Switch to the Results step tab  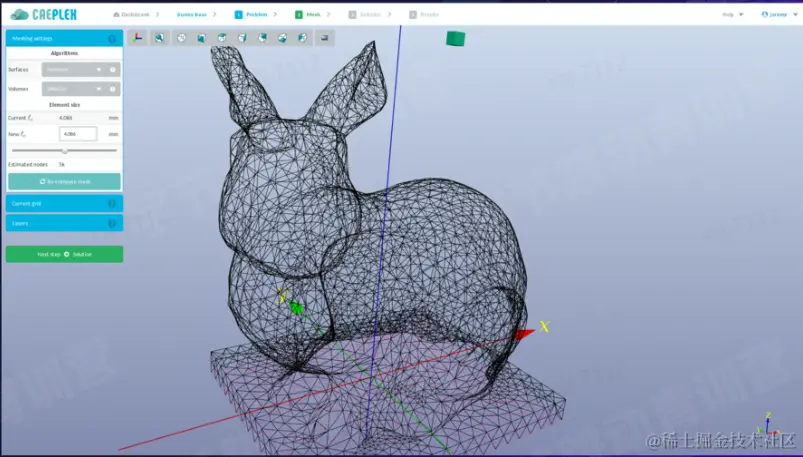[x=424, y=14]
